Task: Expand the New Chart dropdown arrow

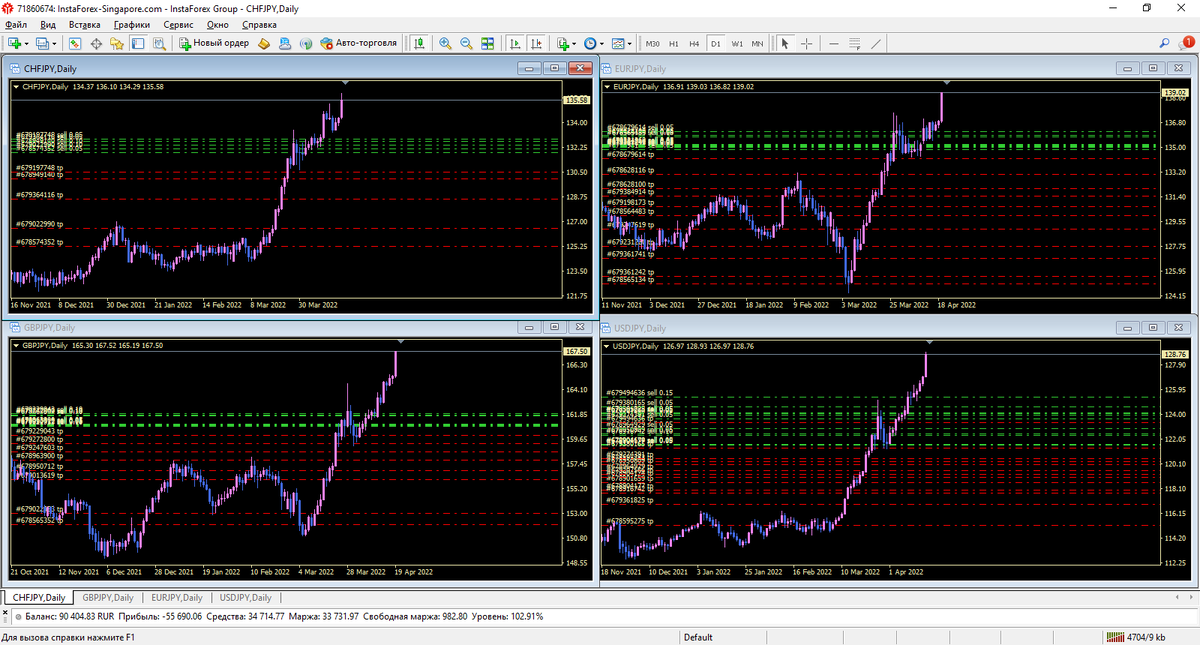Action: click(27, 44)
